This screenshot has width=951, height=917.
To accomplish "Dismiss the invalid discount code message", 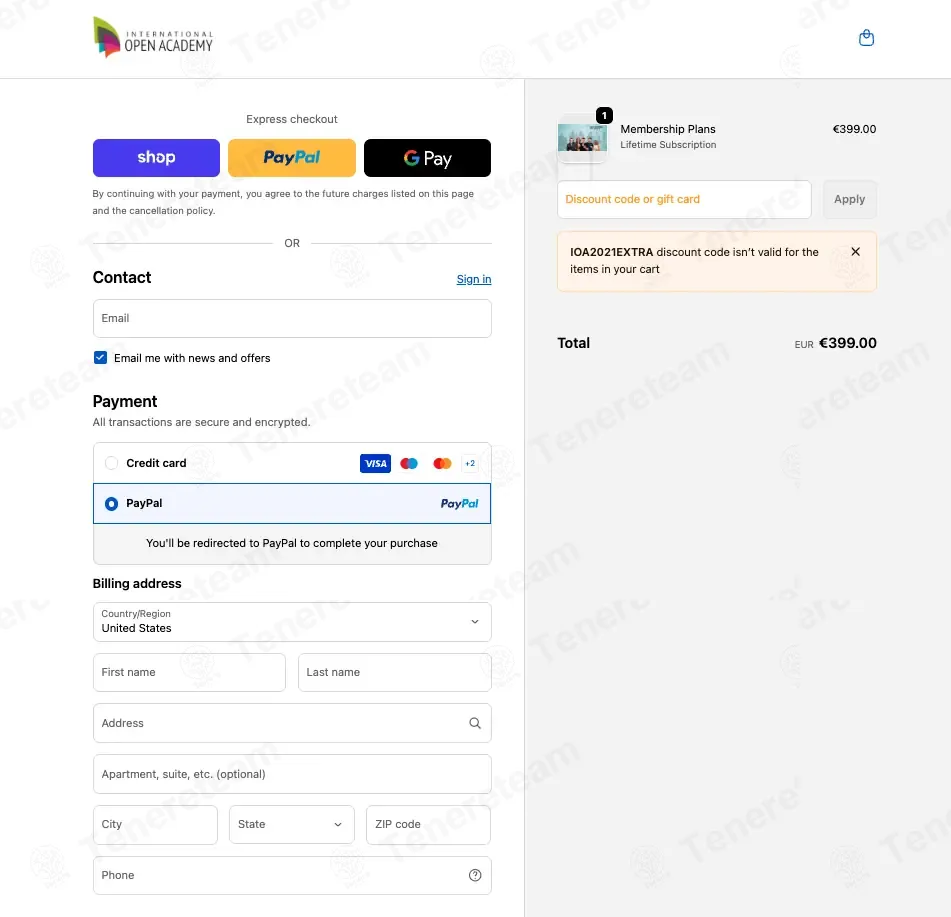I will tap(855, 252).
